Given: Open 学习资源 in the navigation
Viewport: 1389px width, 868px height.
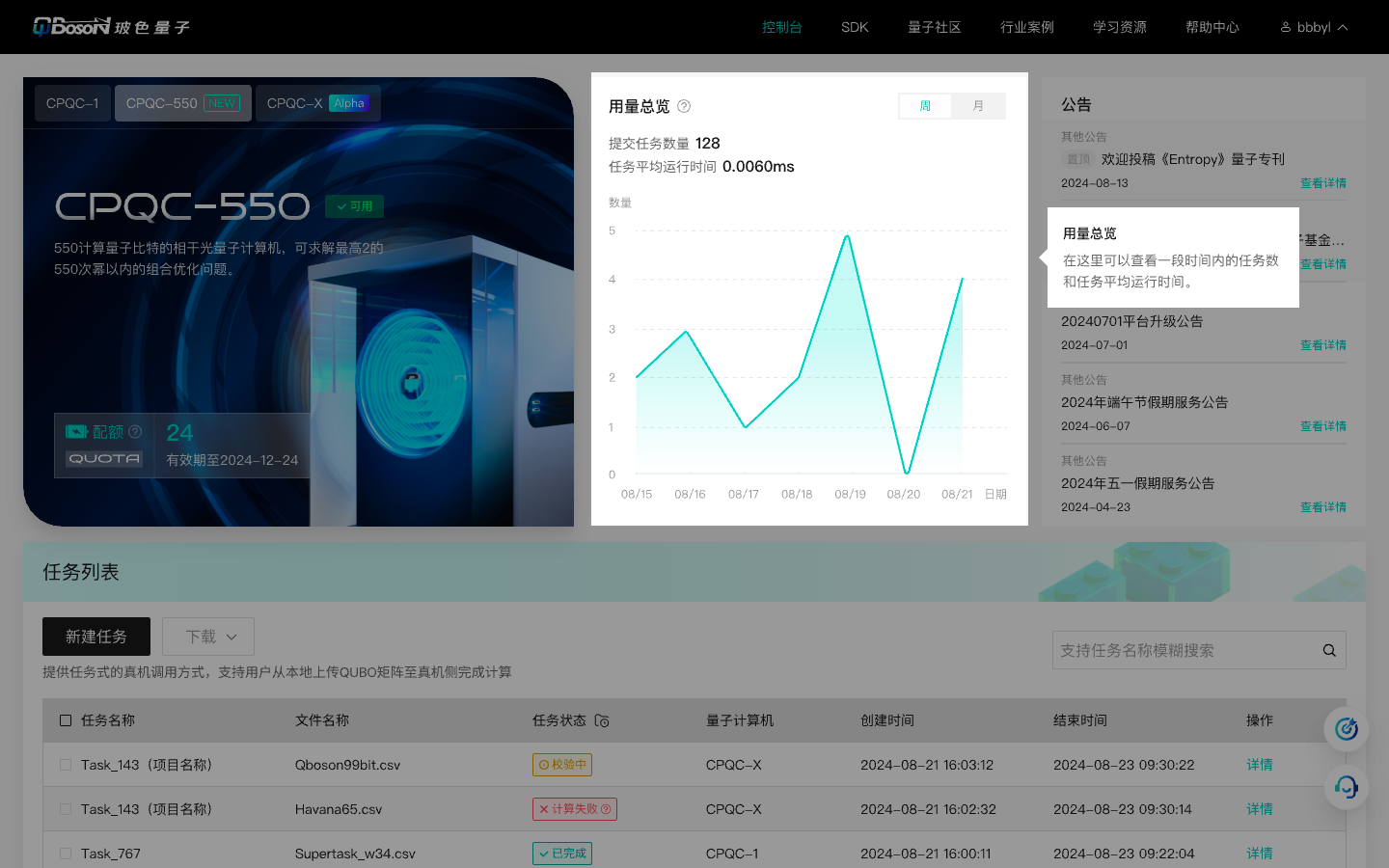Looking at the screenshot, I should point(1120,27).
